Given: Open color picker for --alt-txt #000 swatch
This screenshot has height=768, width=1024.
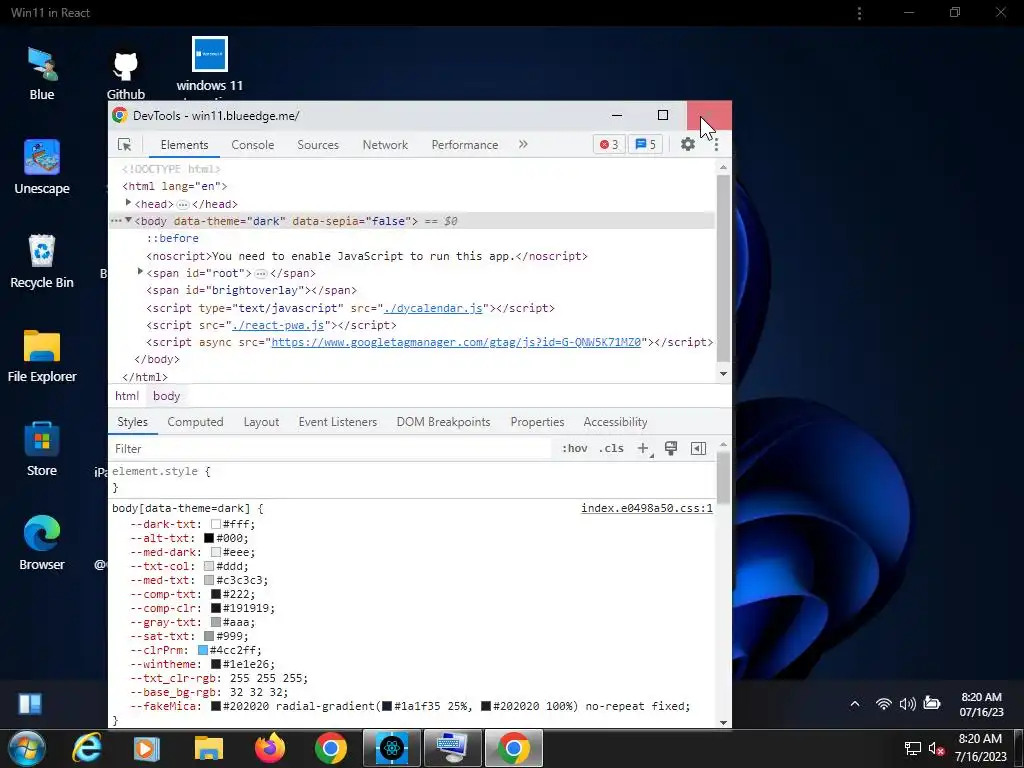Looking at the screenshot, I should click(209, 538).
